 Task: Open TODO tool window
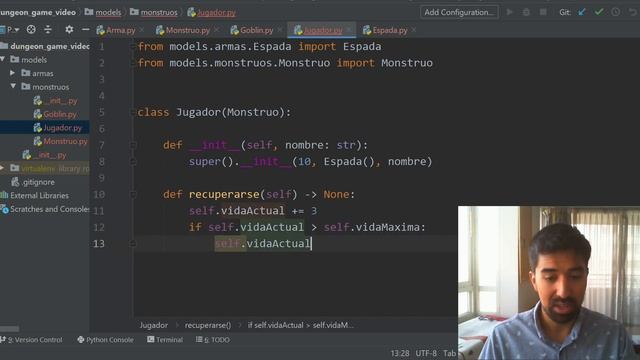(213, 340)
